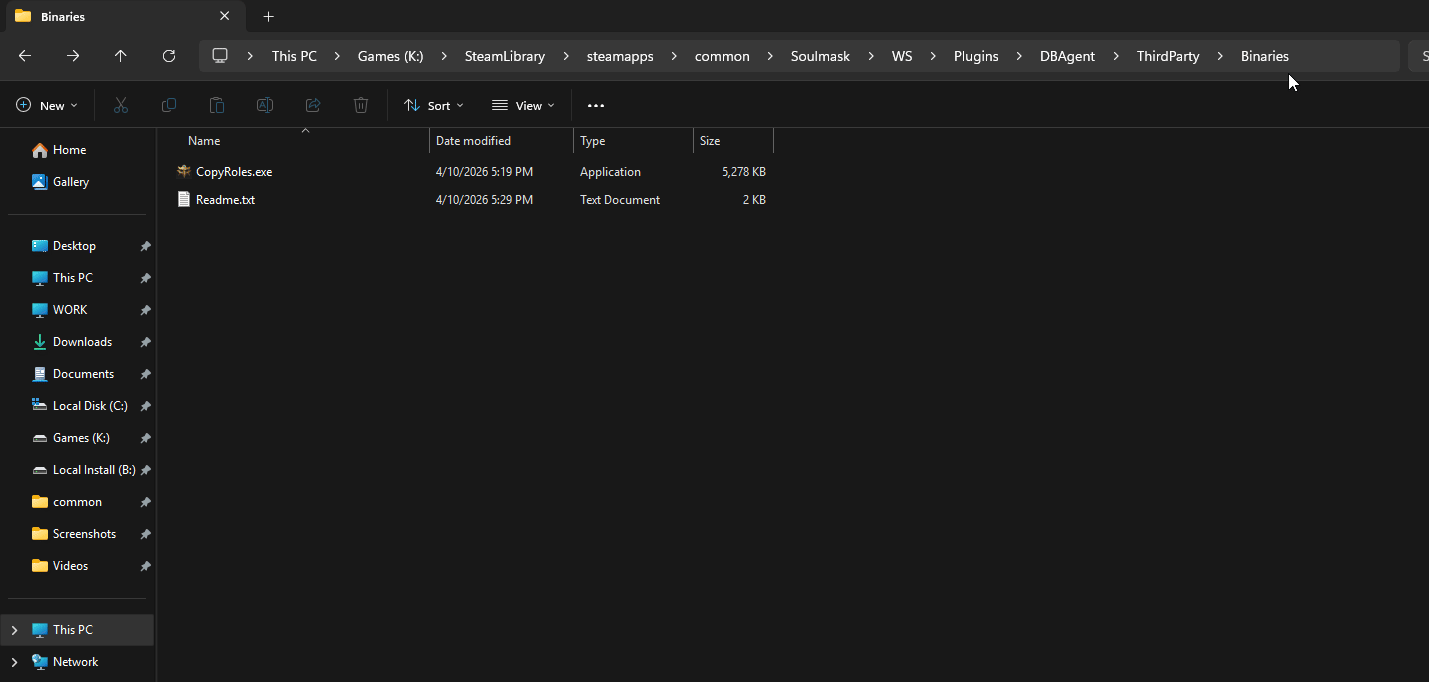This screenshot has height=682, width=1429.
Task: Expand the Network tree node
Action: point(14,662)
